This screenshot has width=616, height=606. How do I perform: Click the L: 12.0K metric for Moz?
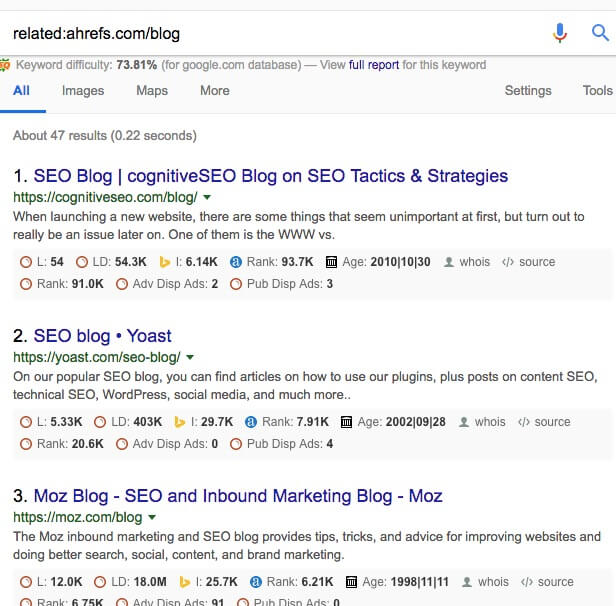tap(51, 582)
